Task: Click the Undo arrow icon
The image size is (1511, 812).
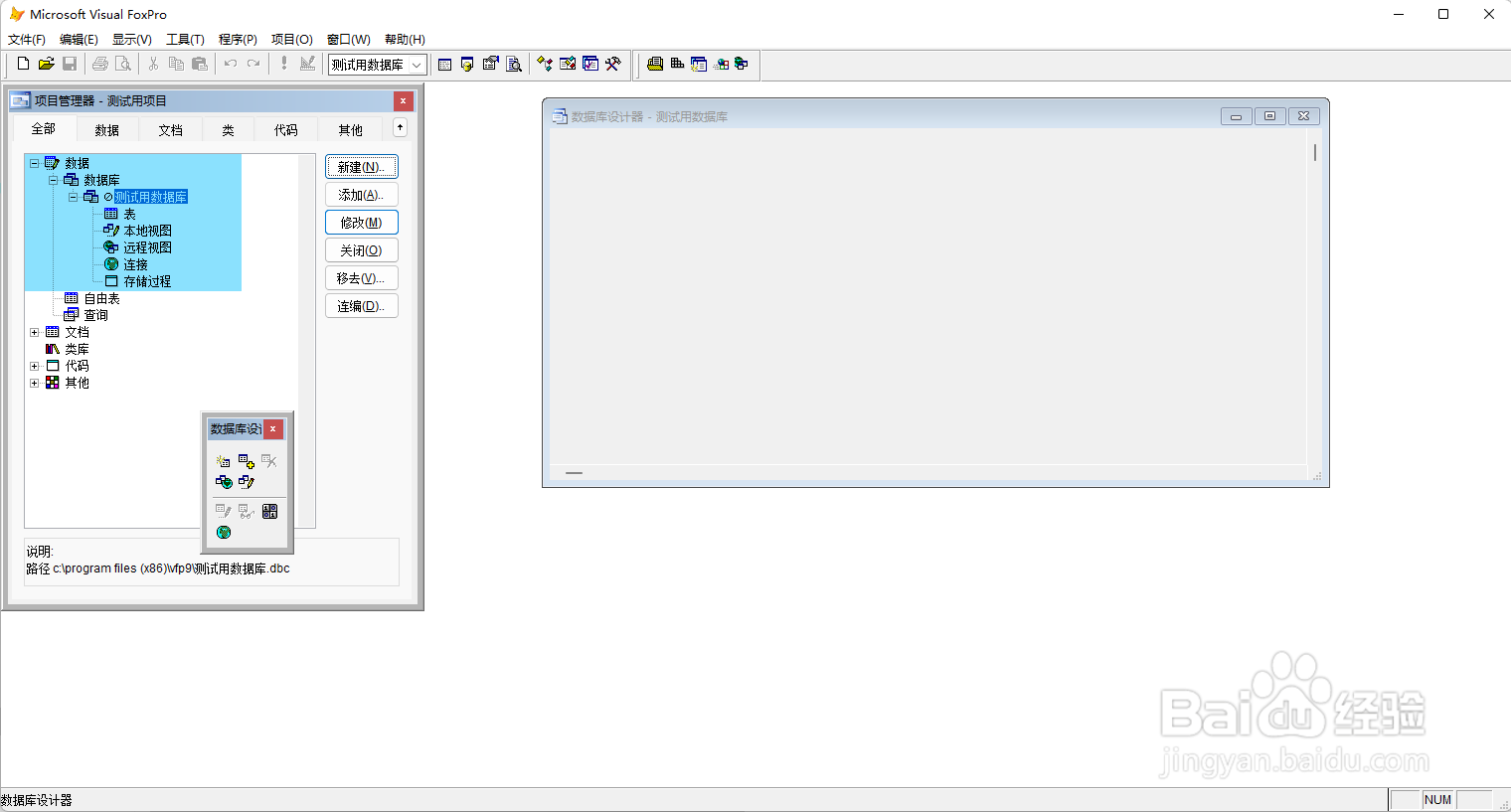Action: [231, 64]
